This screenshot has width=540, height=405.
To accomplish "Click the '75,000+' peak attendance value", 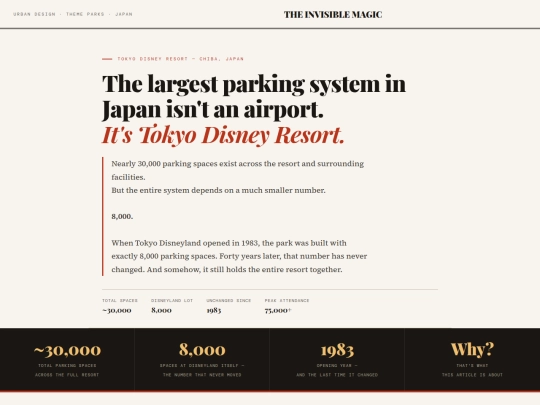I will click(278, 310).
